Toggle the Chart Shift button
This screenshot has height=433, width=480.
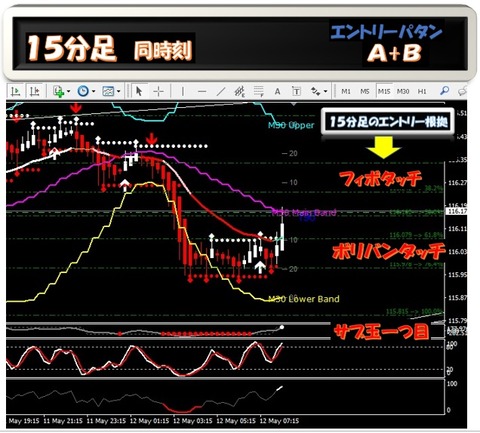(35, 91)
